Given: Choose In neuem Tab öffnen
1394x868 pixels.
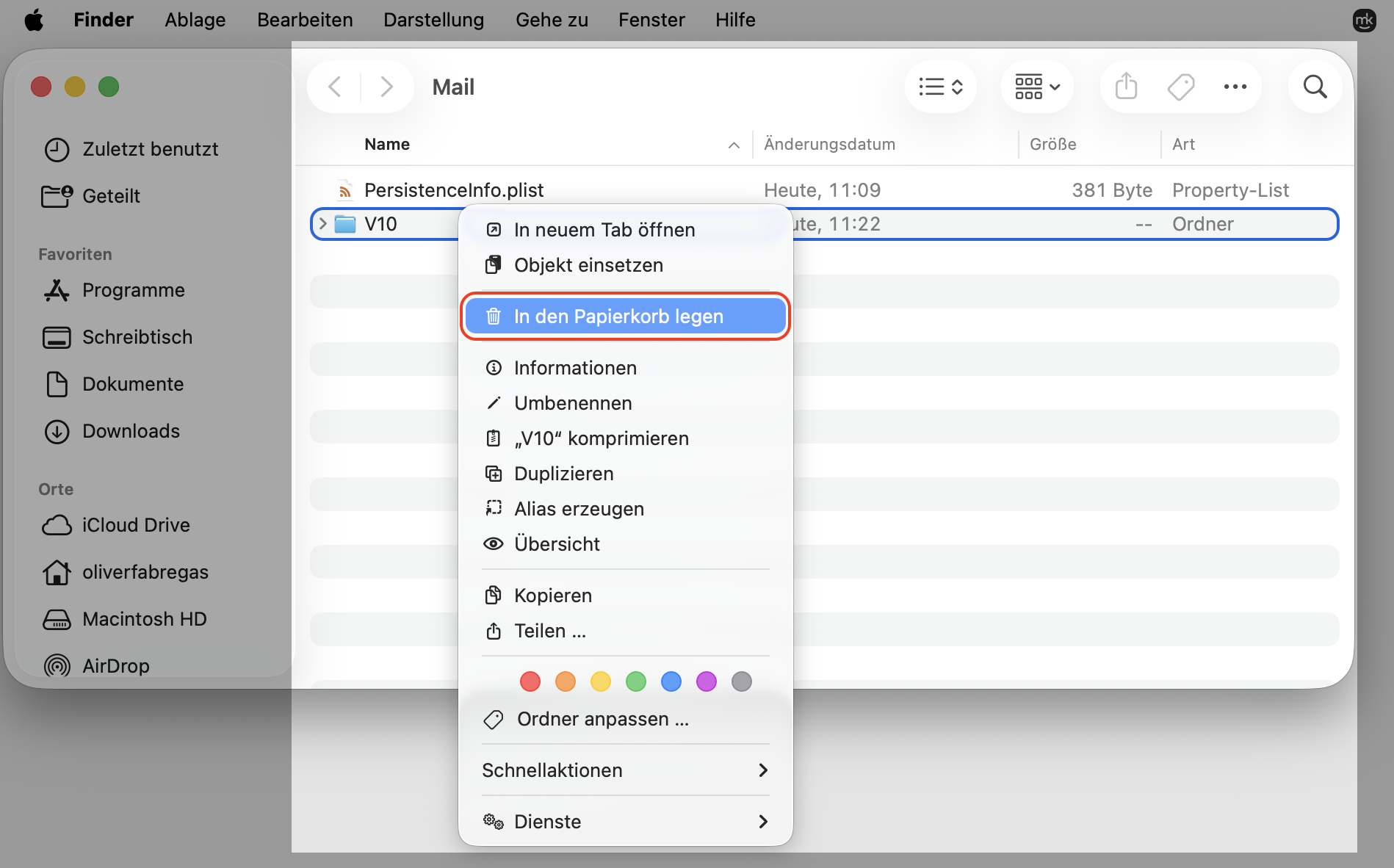Looking at the screenshot, I should coord(626,230).
